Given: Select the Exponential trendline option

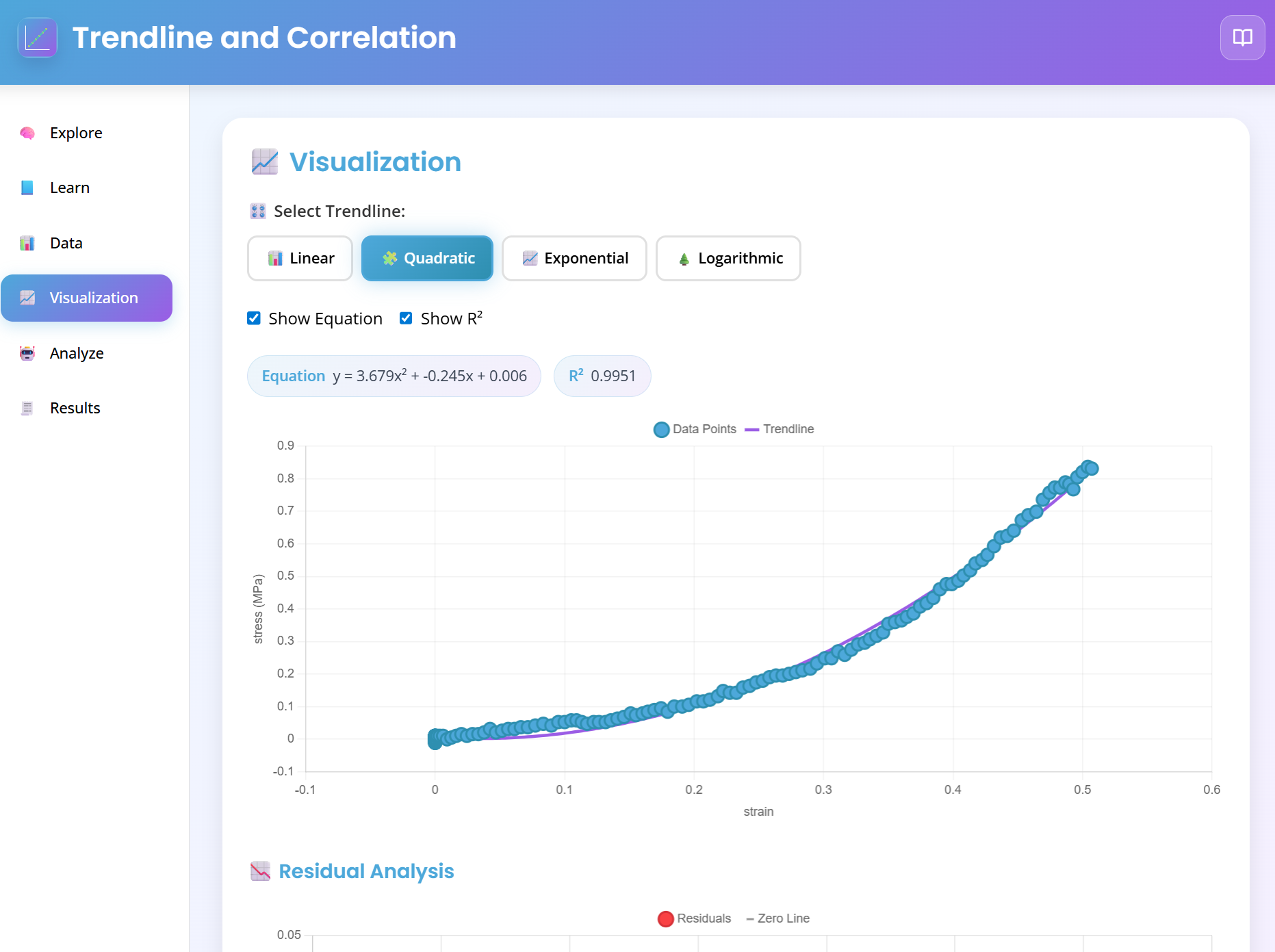Looking at the screenshot, I should pyautogui.click(x=574, y=258).
